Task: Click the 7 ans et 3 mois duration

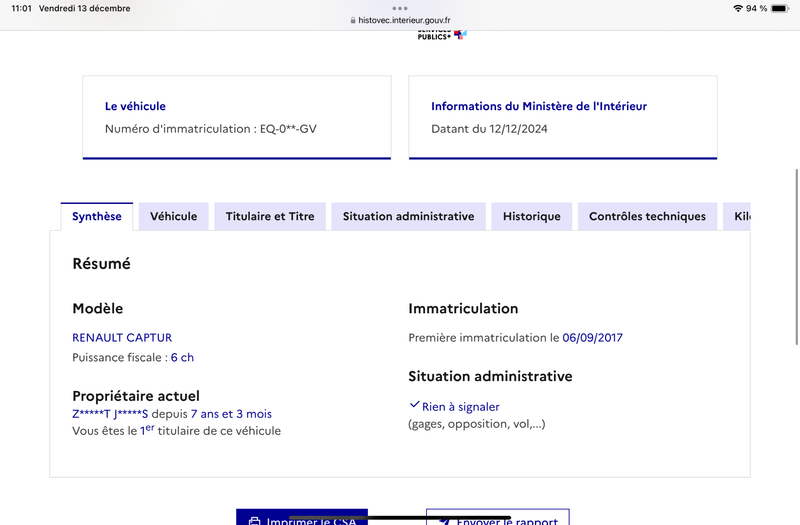Action: 231,414
